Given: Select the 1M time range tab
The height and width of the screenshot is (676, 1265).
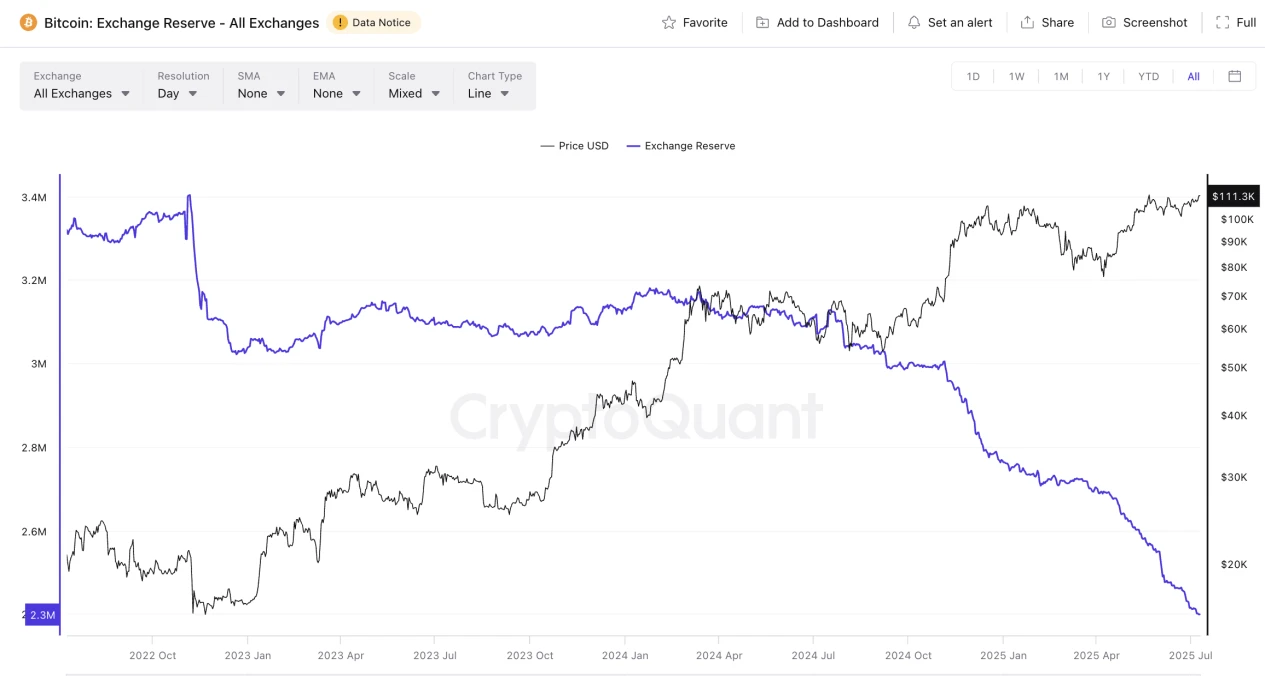Looking at the screenshot, I should point(1061,76).
